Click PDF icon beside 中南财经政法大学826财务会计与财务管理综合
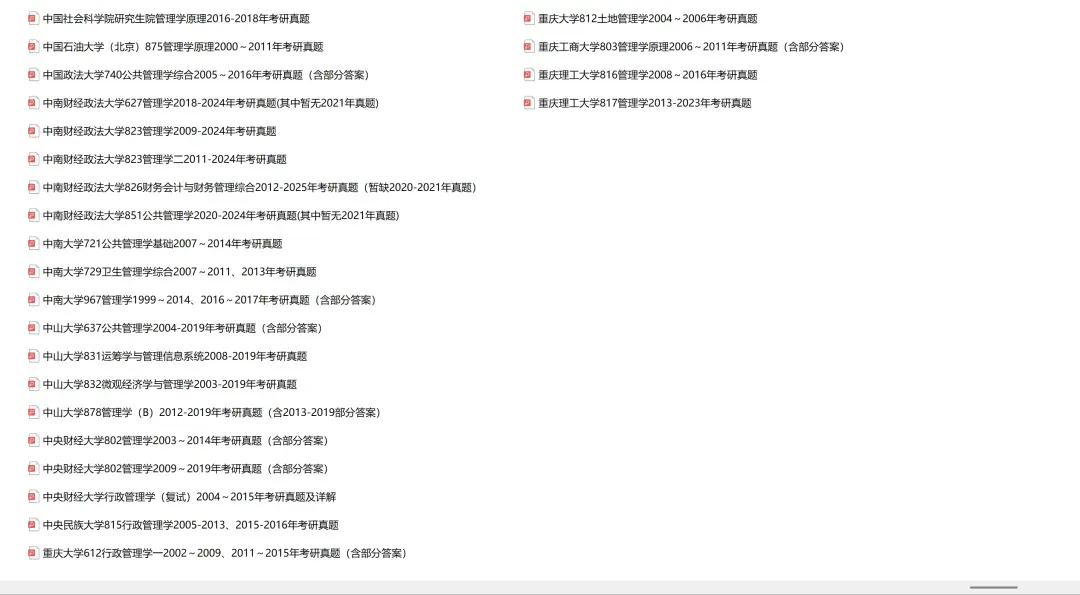1080x595 pixels. [x=33, y=187]
